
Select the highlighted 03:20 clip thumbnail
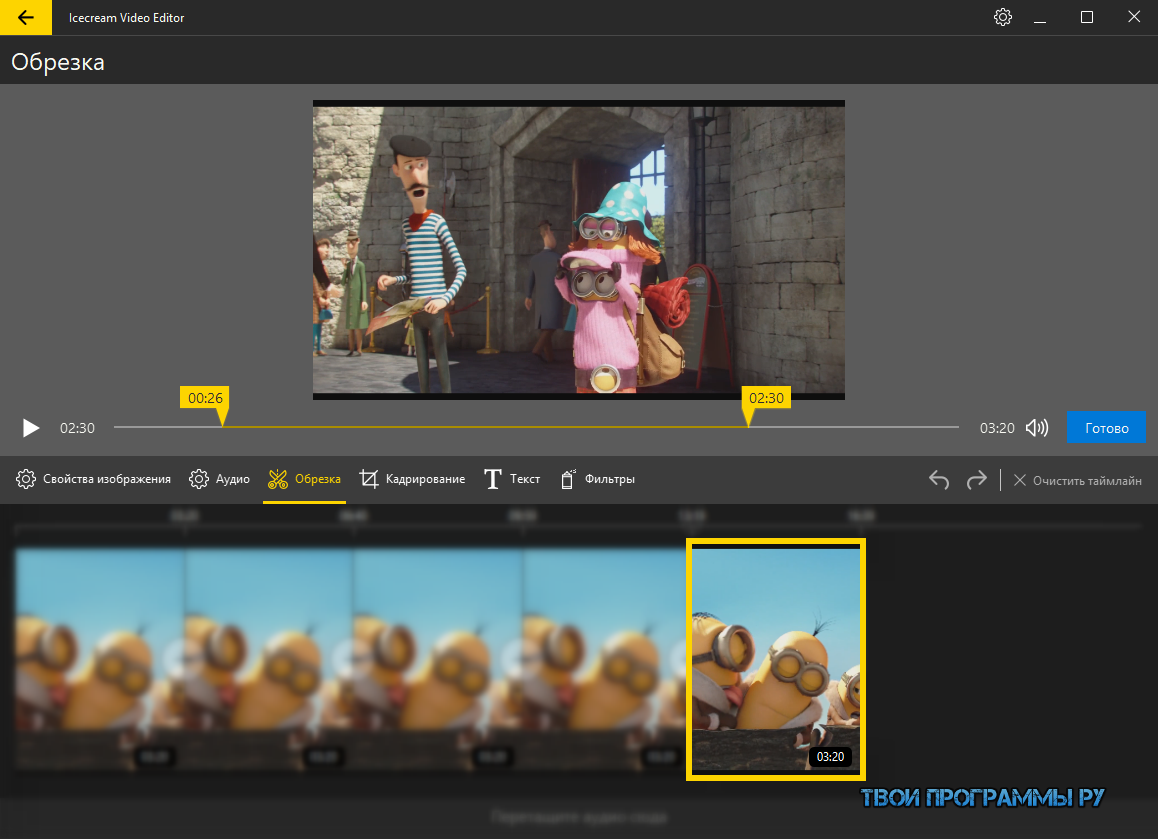click(775, 659)
